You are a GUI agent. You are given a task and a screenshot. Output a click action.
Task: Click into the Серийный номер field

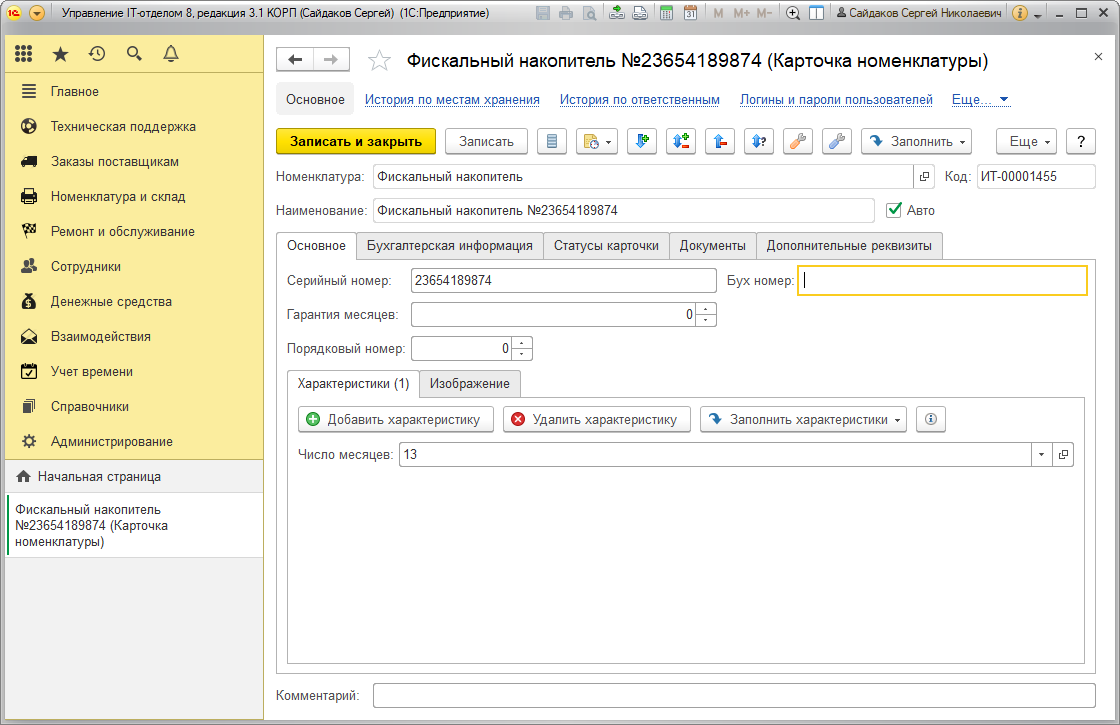[564, 281]
